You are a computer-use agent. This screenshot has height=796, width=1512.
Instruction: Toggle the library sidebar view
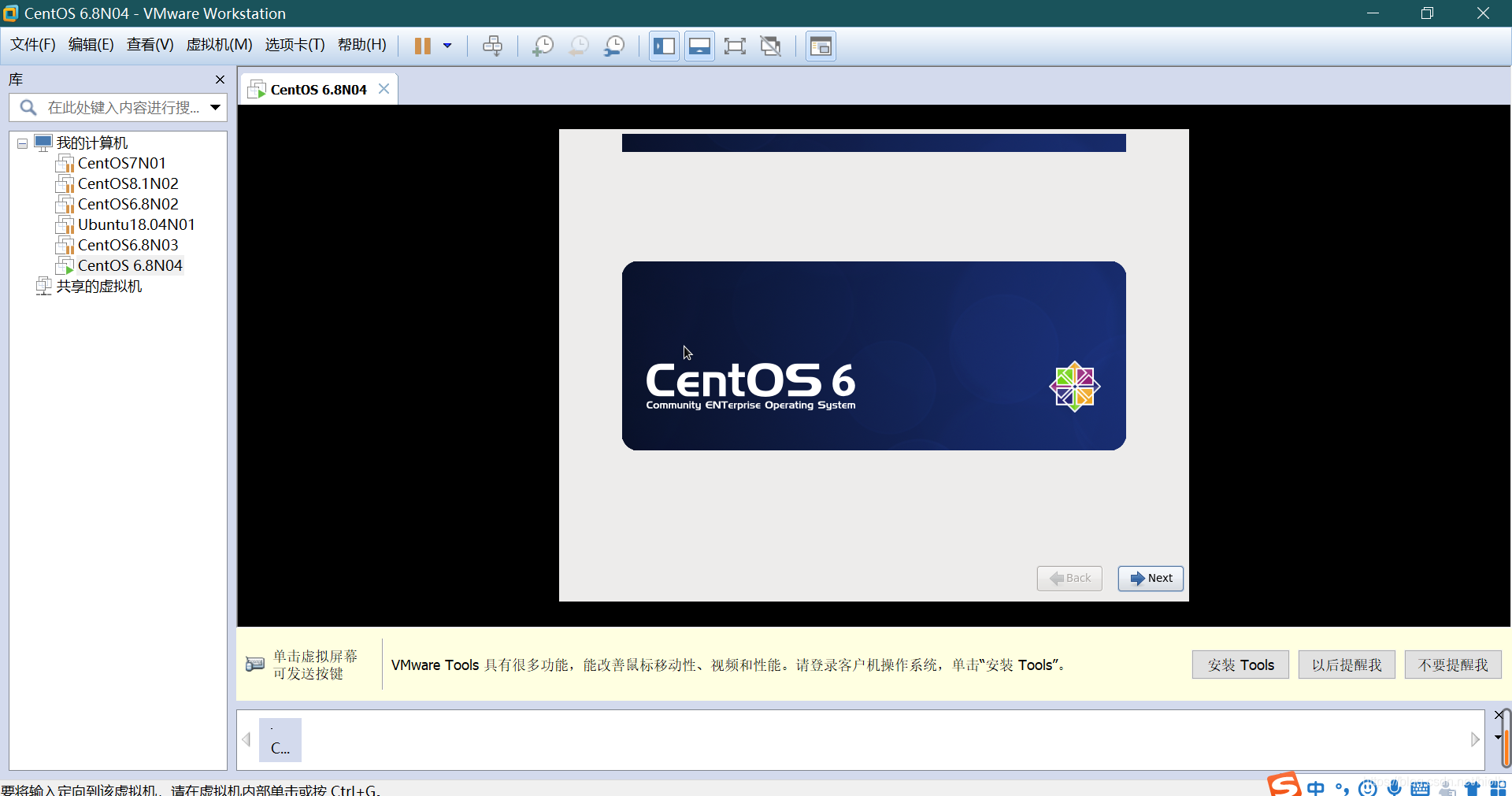click(664, 46)
